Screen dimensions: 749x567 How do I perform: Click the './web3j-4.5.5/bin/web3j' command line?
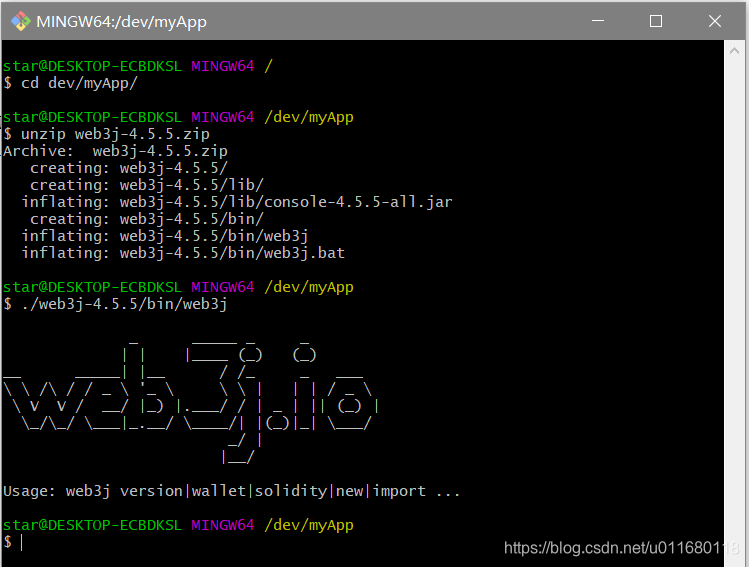115,304
